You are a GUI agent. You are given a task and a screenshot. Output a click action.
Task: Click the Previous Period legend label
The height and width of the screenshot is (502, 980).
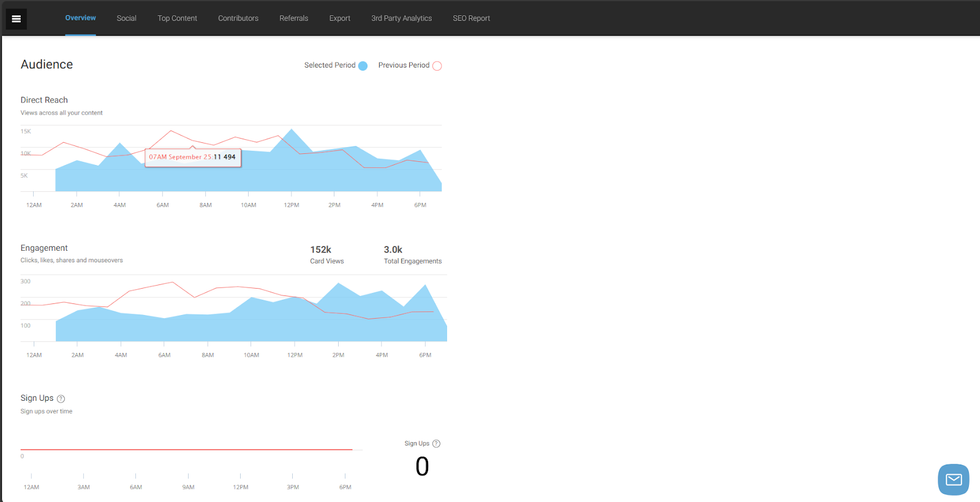(403, 66)
